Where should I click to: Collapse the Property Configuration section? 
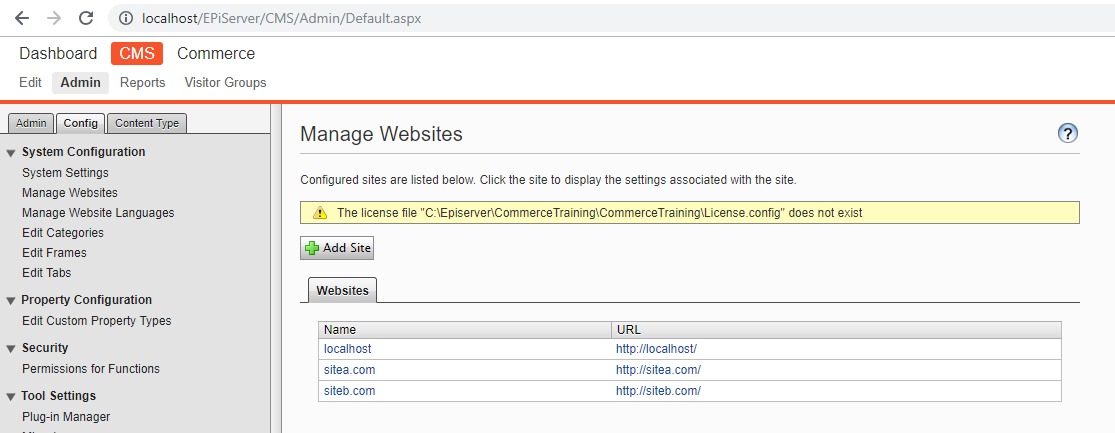tap(11, 301)
